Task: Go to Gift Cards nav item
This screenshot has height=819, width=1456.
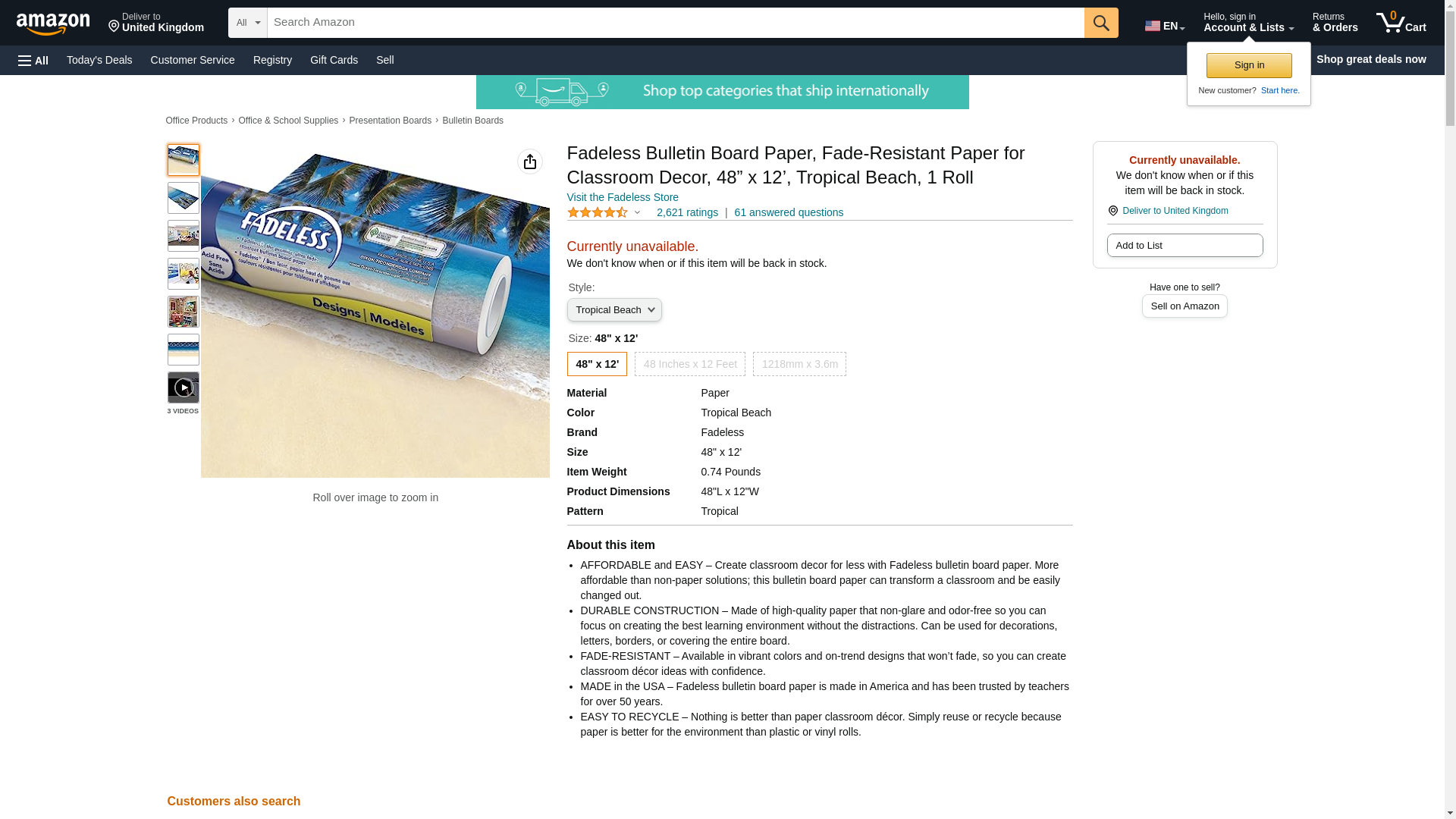Action: click(334, 60)
